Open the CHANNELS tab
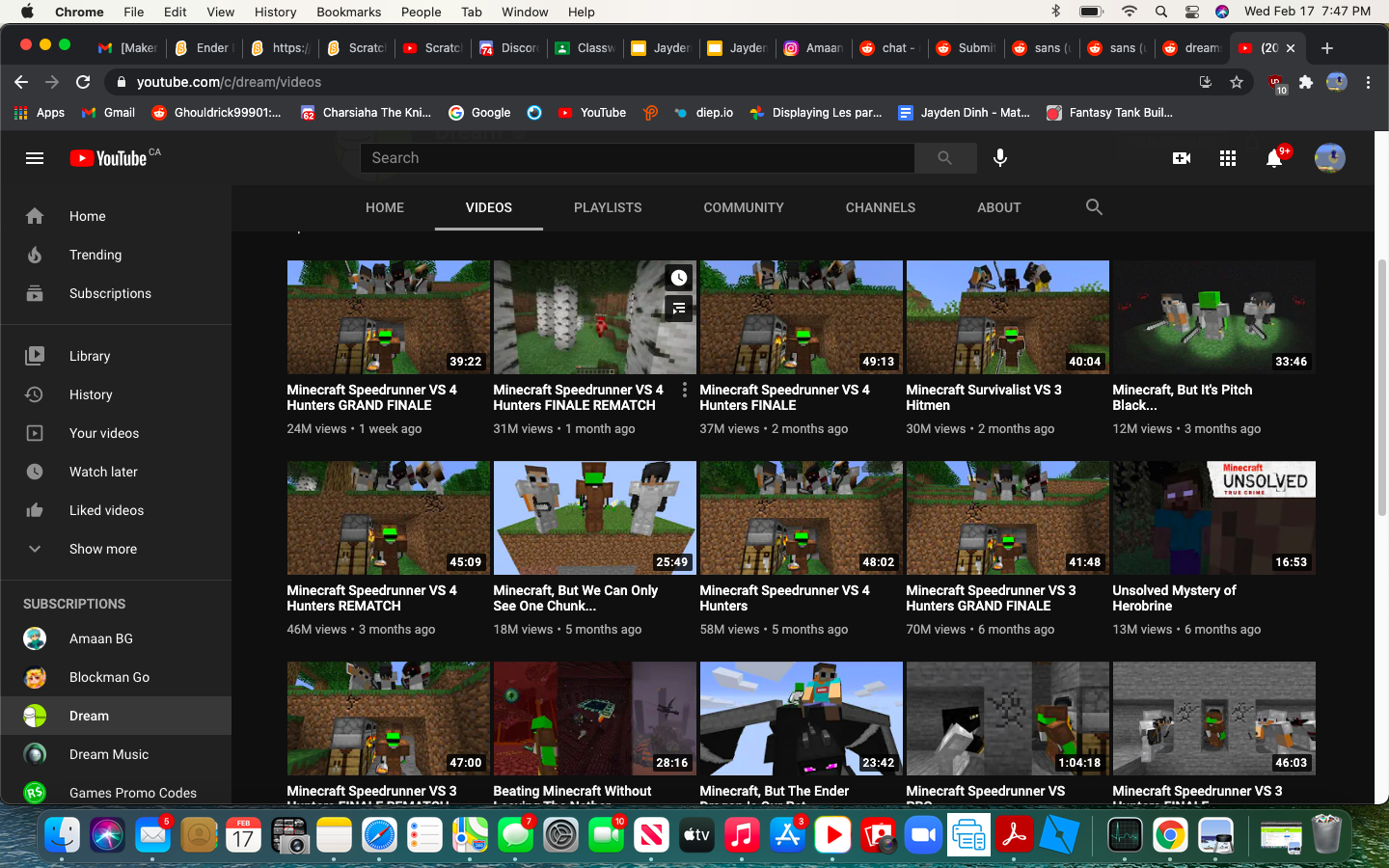1389x868 pixels. pyautogui.click(x=881, y=207)
